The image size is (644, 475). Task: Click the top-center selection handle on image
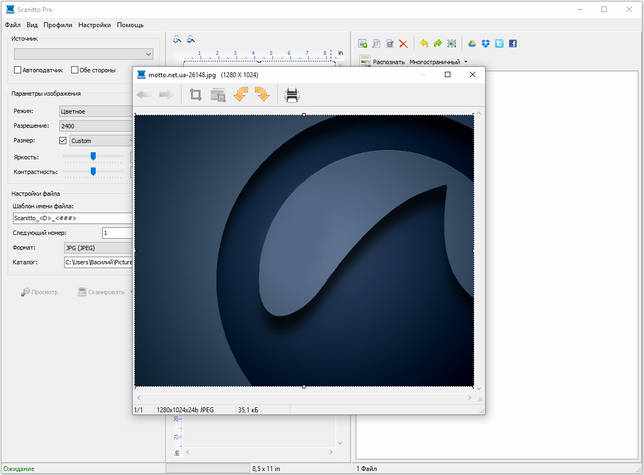coord(304,115)
